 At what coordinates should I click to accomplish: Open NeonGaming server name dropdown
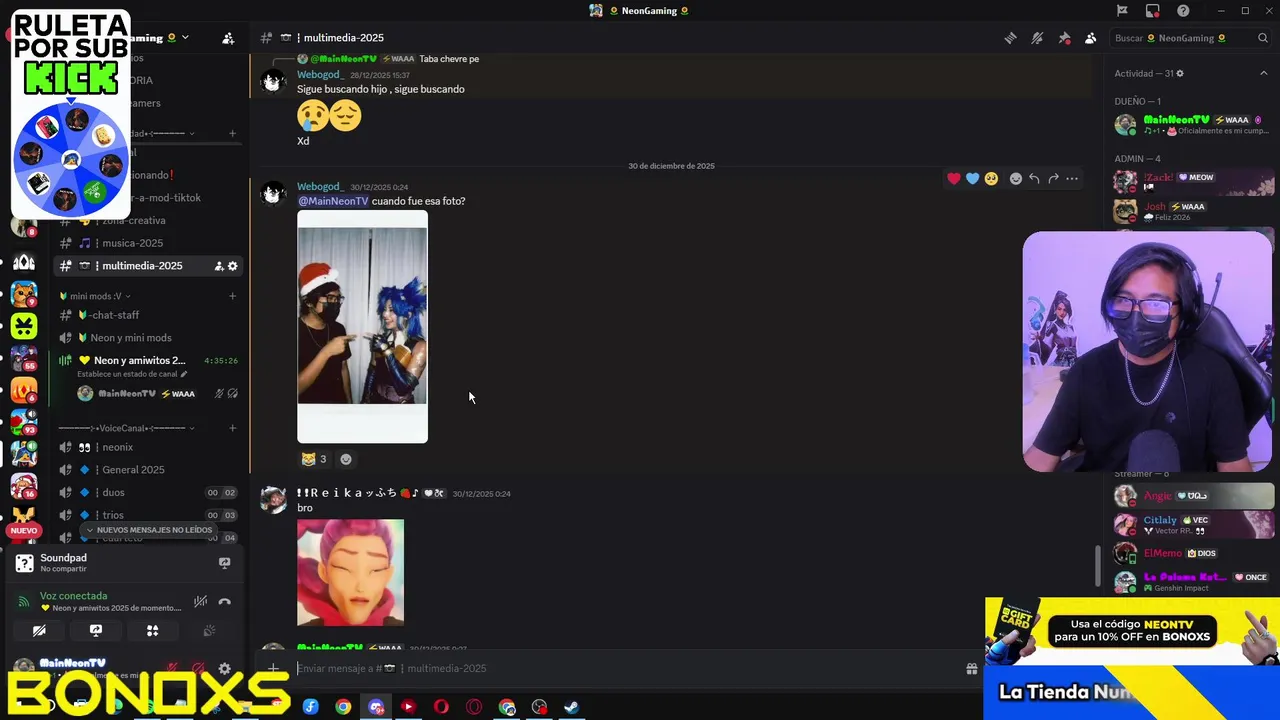(158, 38)
